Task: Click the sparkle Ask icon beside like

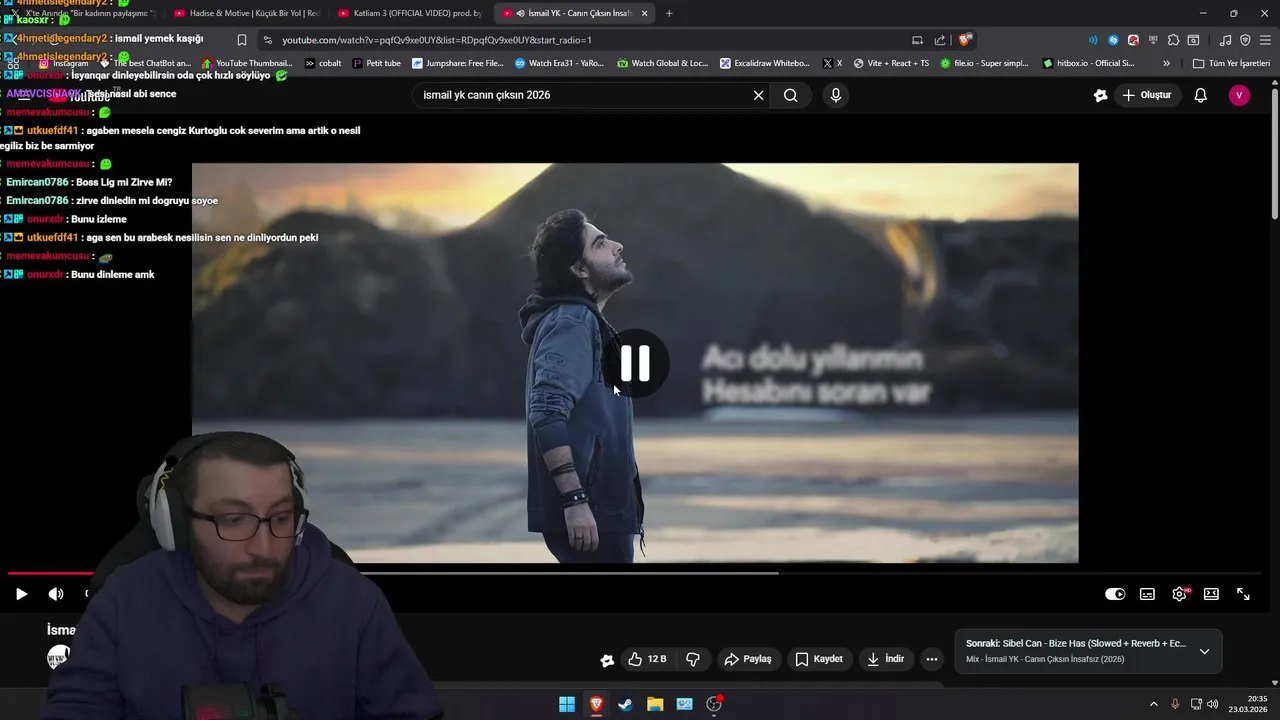Action: [x=606, y=659]
